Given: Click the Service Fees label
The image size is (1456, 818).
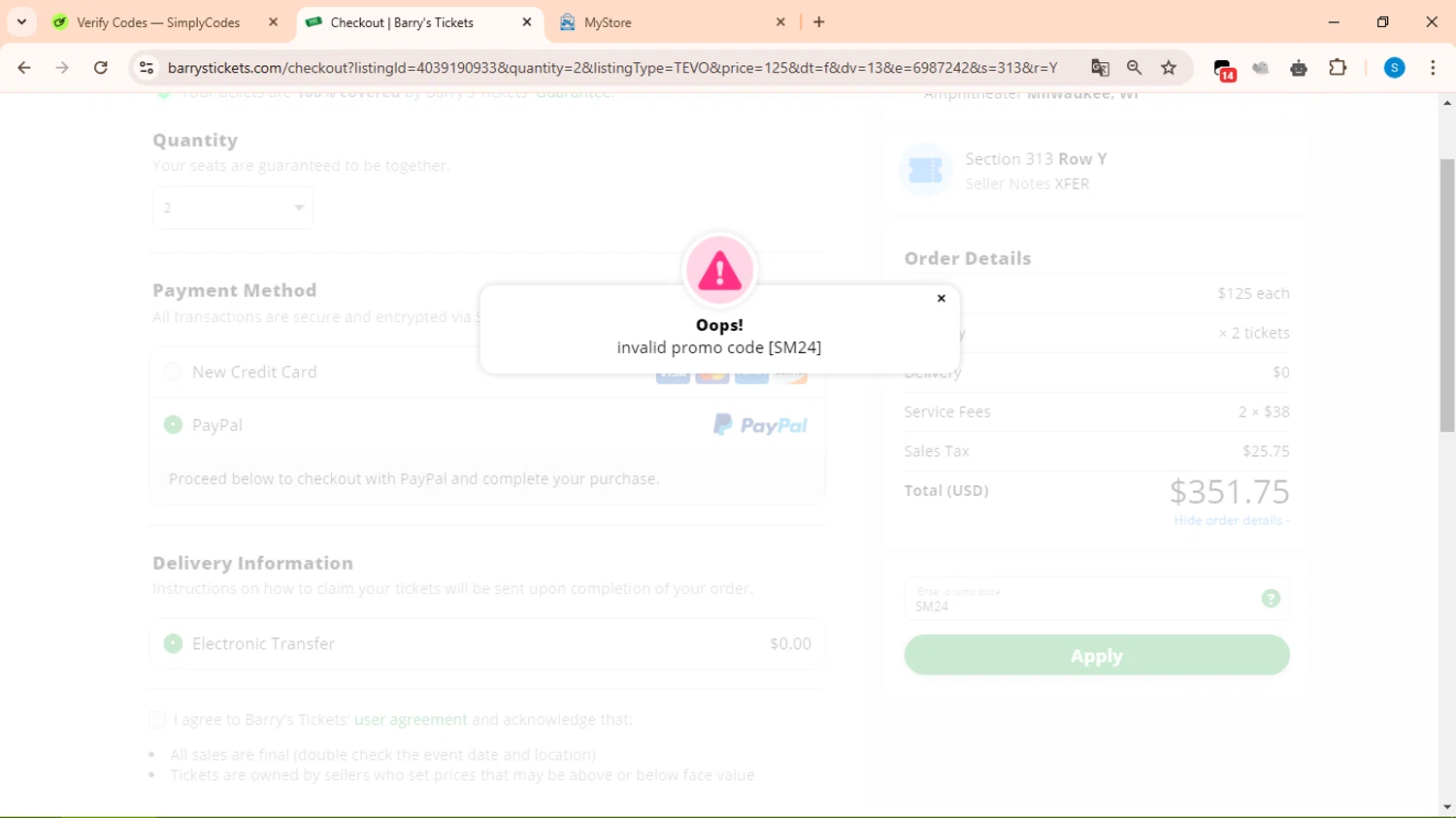Looking at the screenshot, I should [x=947, y=411].
